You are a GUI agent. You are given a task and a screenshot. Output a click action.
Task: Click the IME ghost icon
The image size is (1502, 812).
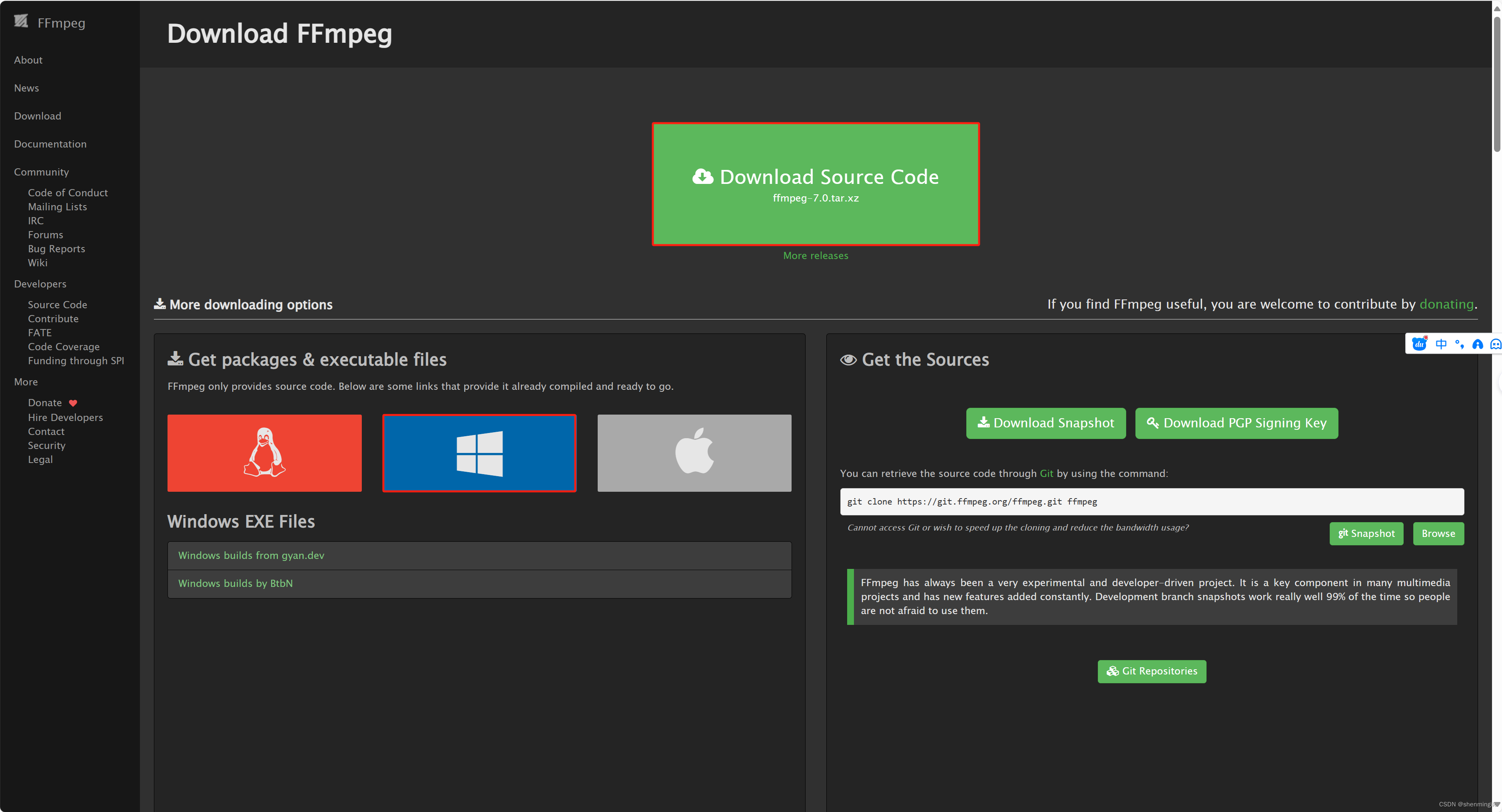[x=1496, y=344]
